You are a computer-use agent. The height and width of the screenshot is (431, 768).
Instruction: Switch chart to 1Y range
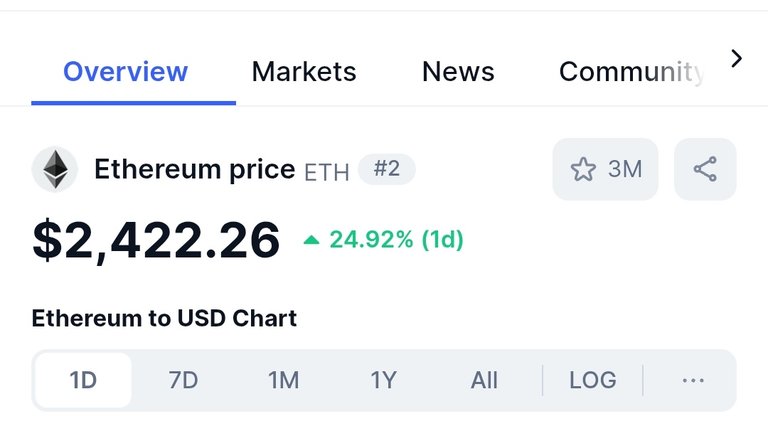click(x=384, y=380)
